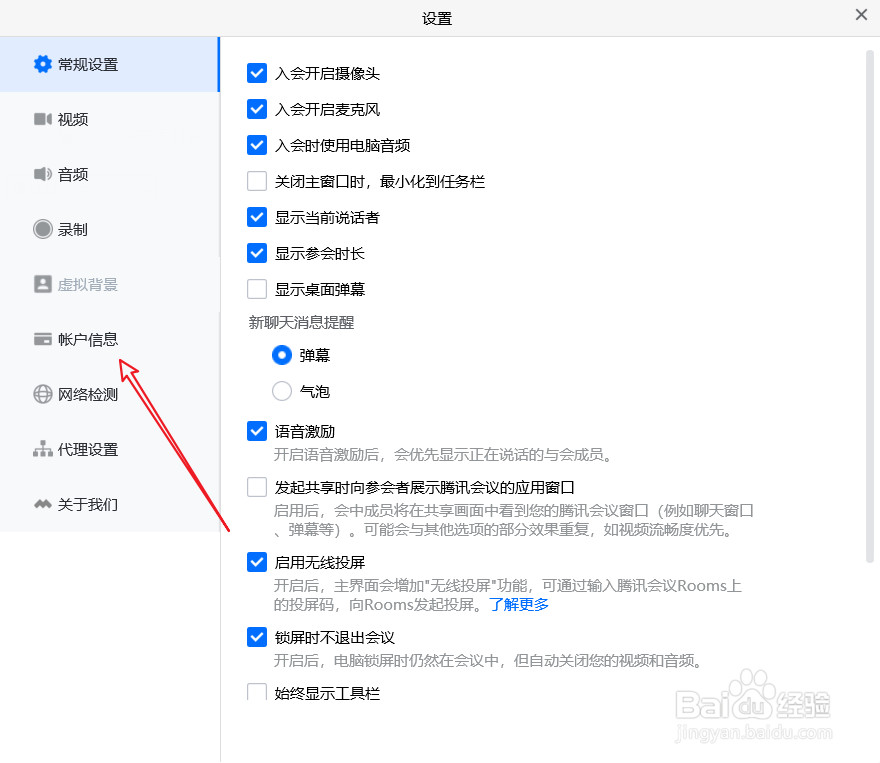This screenshot has height=763, width=880.
Task: Click the network tree icon beside 代理设置
Action: 43,449
